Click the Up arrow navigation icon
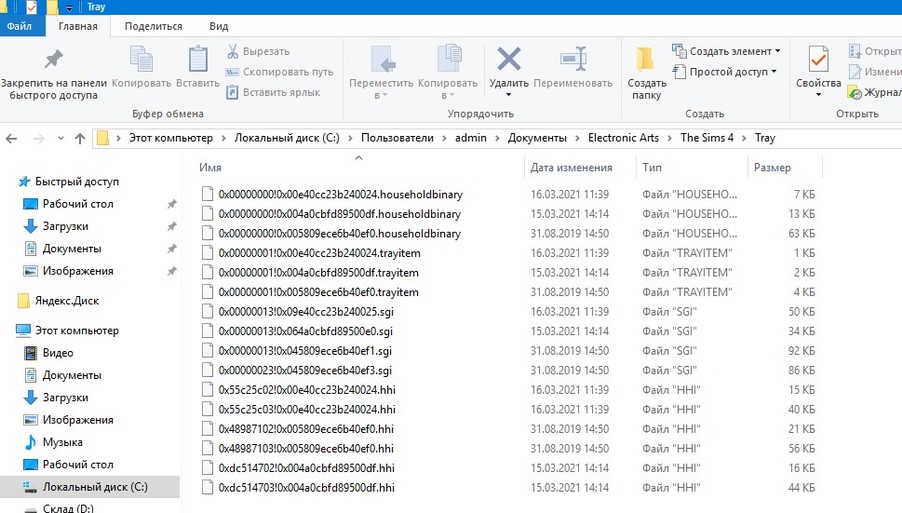The image size is (902, 513). (80, 138)
